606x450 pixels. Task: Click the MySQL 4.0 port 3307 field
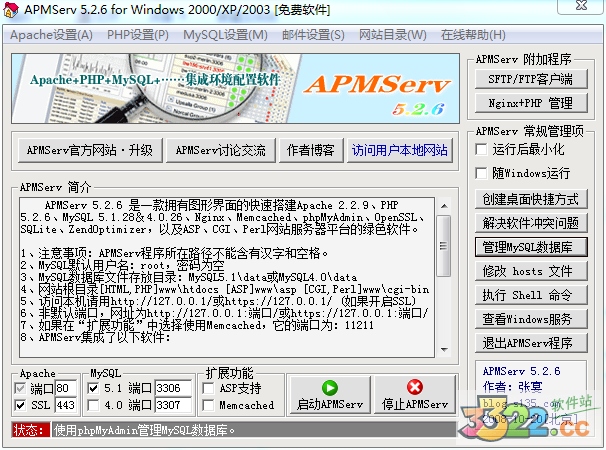click(174, 405)
